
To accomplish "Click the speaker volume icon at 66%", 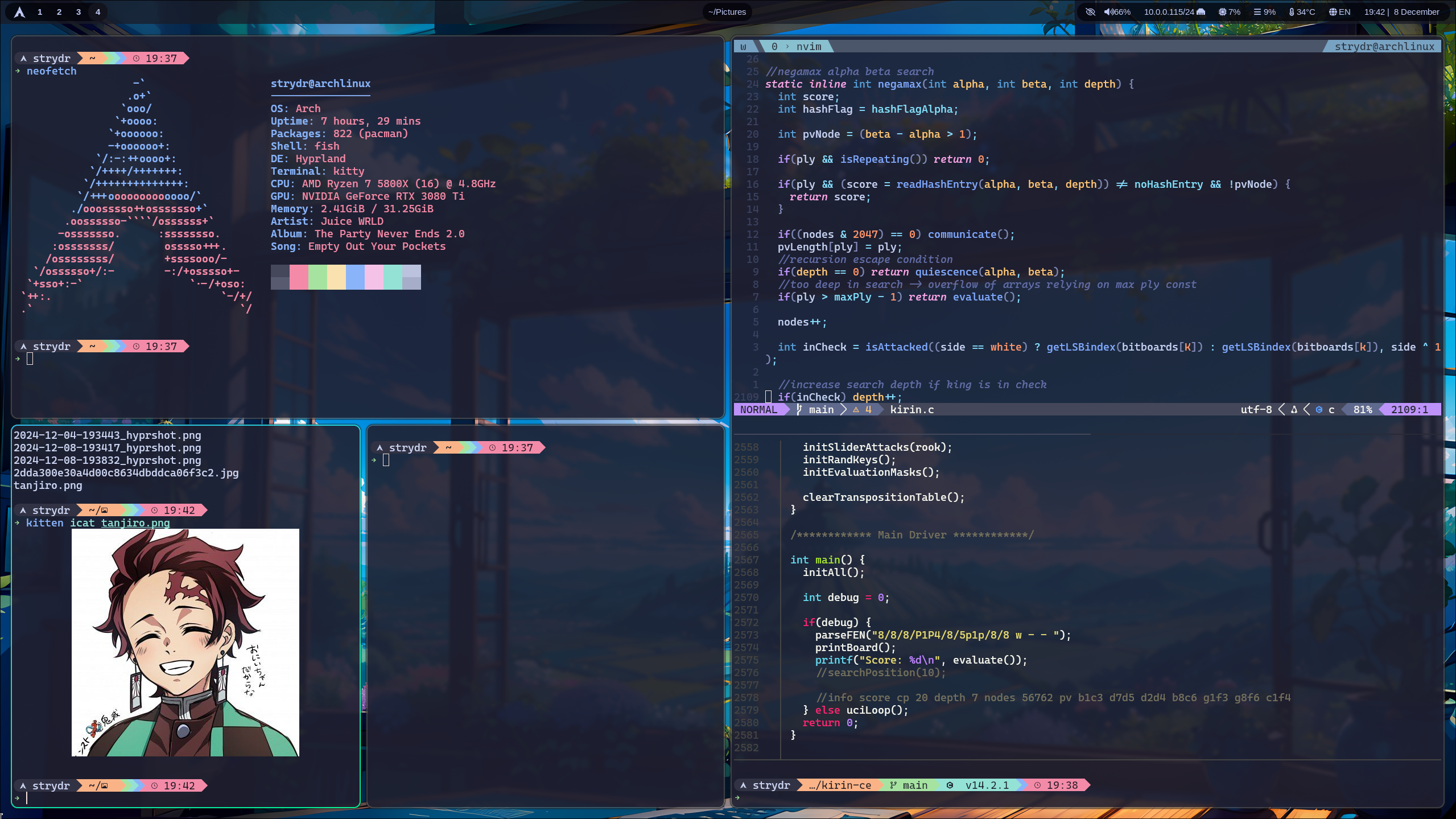I will 1108,12.
